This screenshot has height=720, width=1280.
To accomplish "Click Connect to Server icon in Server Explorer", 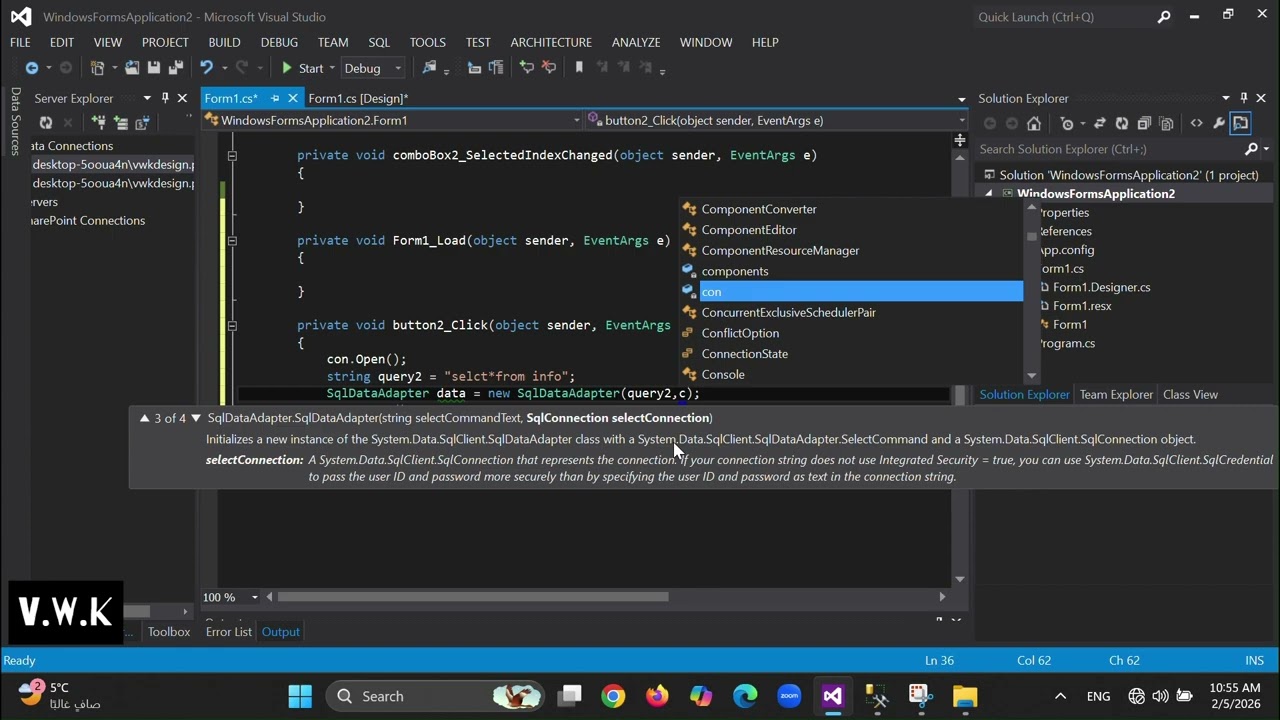I will [120, 123].
